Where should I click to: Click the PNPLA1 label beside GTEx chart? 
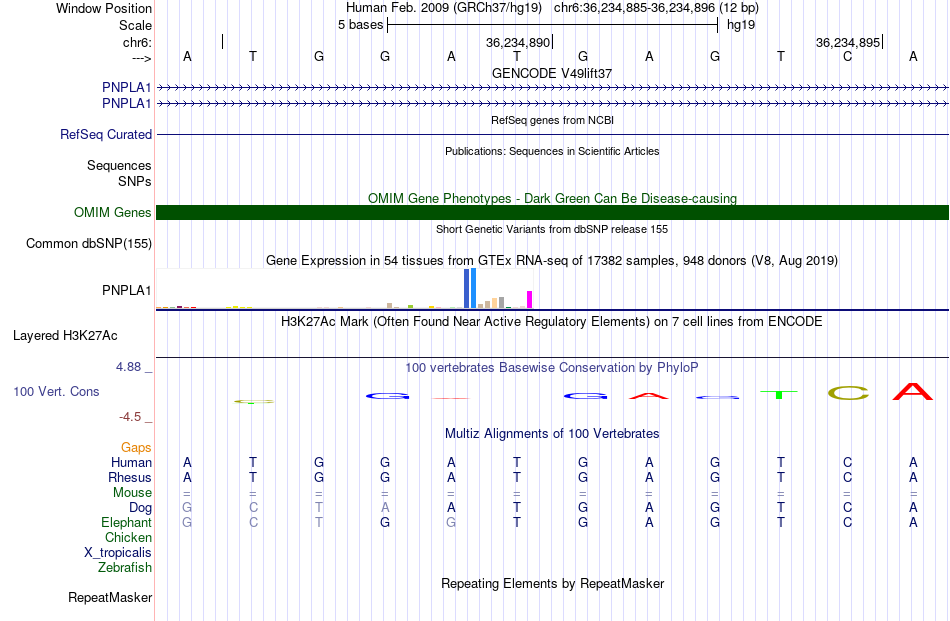pyautogui.click(x=127, y=290)
